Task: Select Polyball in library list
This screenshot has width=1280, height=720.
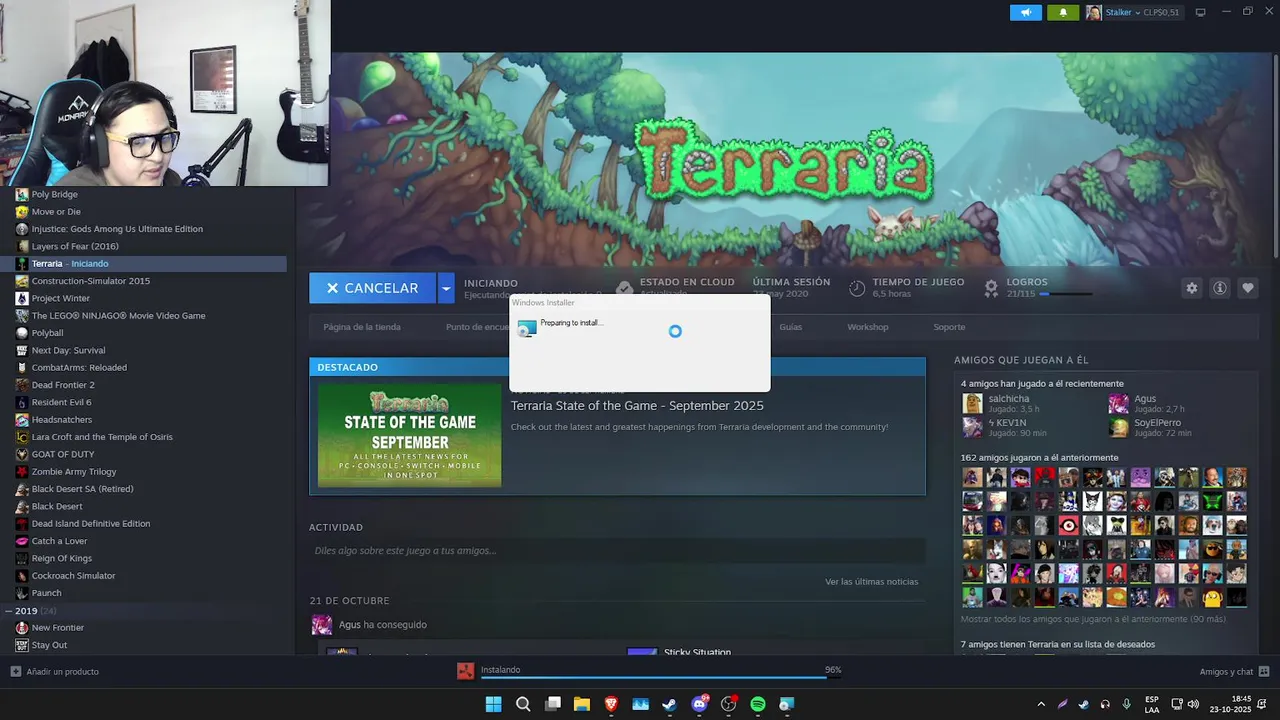Action: coord(47,333)
